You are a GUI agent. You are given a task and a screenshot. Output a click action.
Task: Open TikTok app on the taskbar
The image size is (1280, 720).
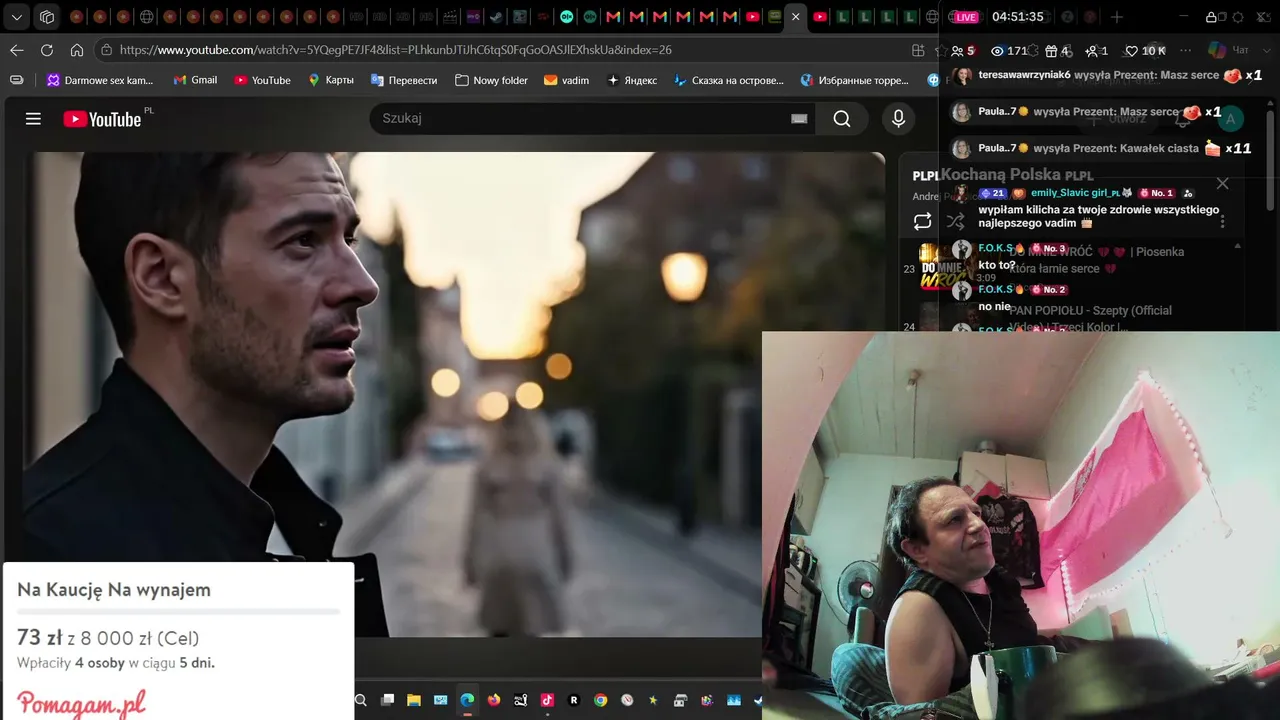(x=547, y=701)
